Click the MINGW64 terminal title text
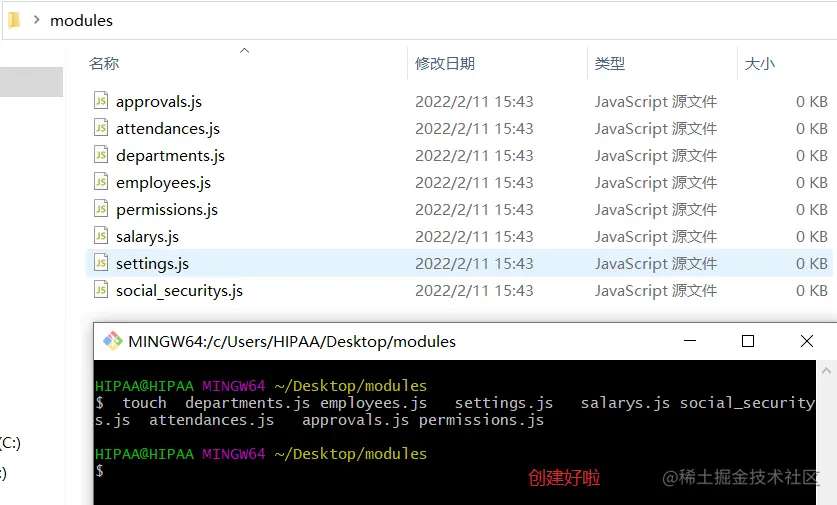837x505 pixels. click(292, 342)
